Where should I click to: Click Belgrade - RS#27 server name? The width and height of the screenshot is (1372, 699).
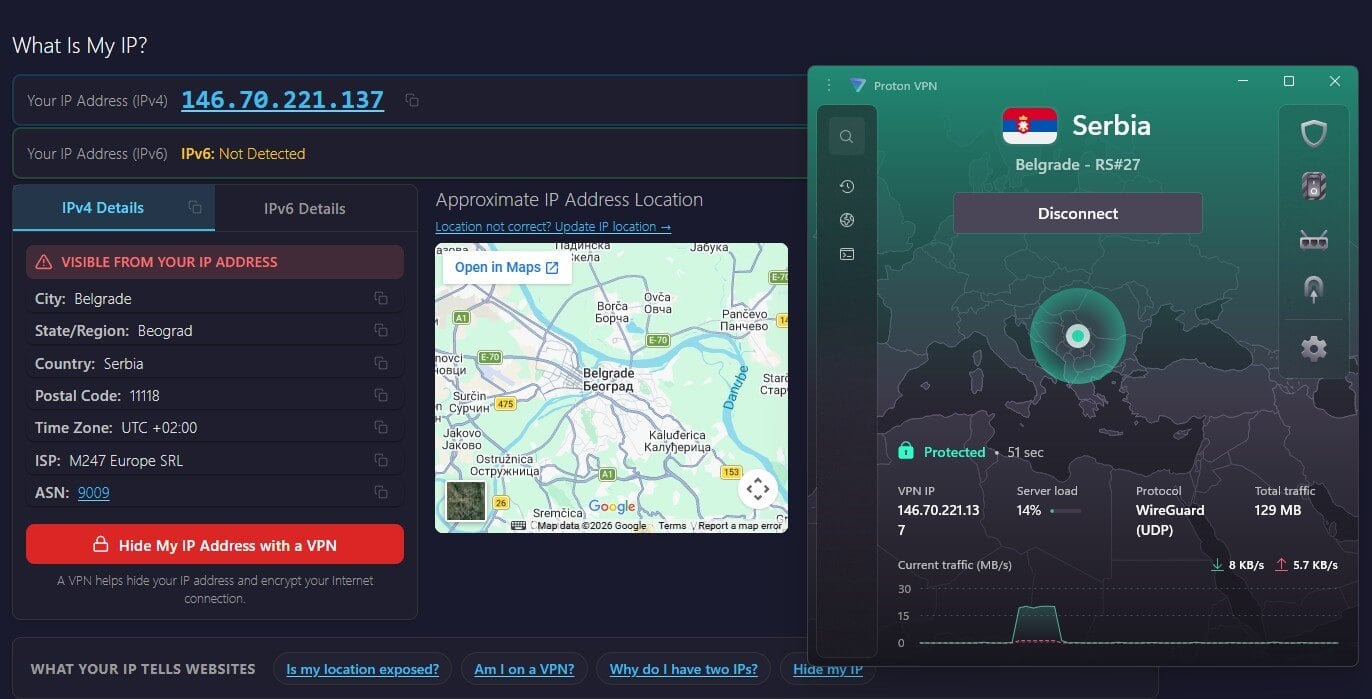(1077, 165)
